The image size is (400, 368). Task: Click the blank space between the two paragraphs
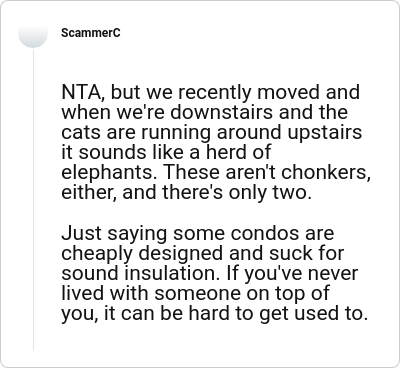(x=216, y=213)
